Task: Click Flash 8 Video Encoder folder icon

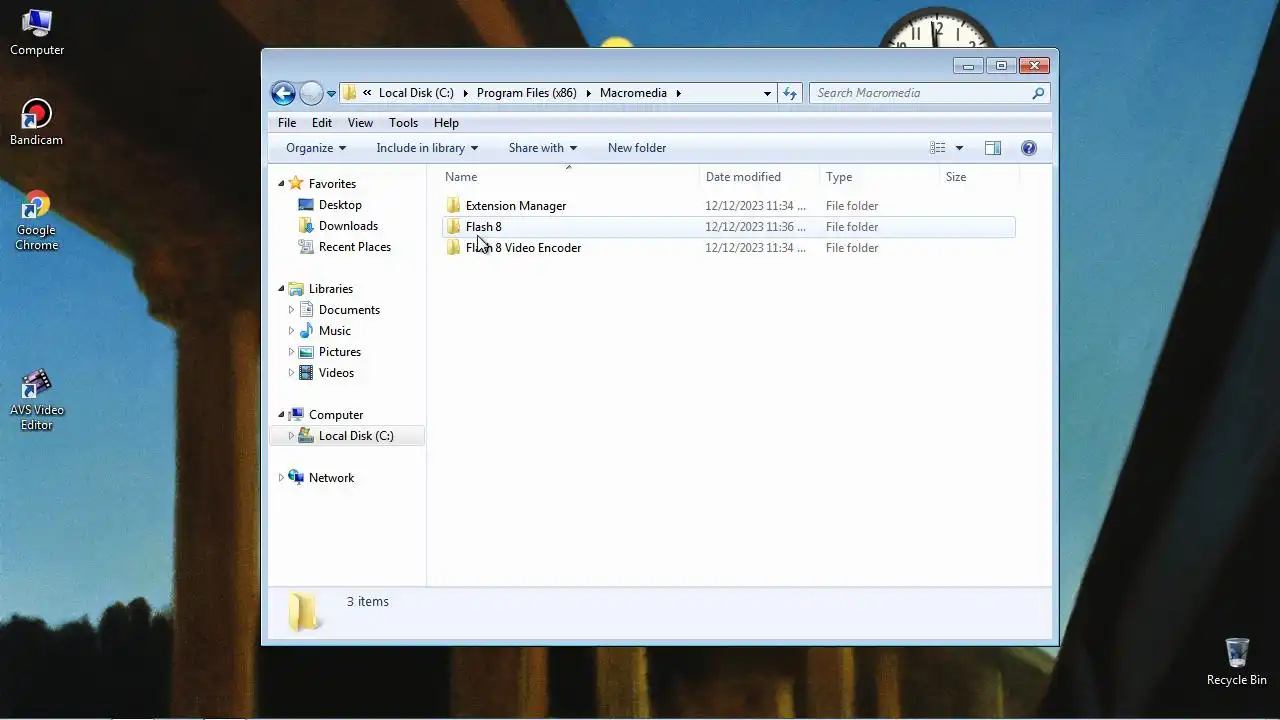Action: [454, 248]
